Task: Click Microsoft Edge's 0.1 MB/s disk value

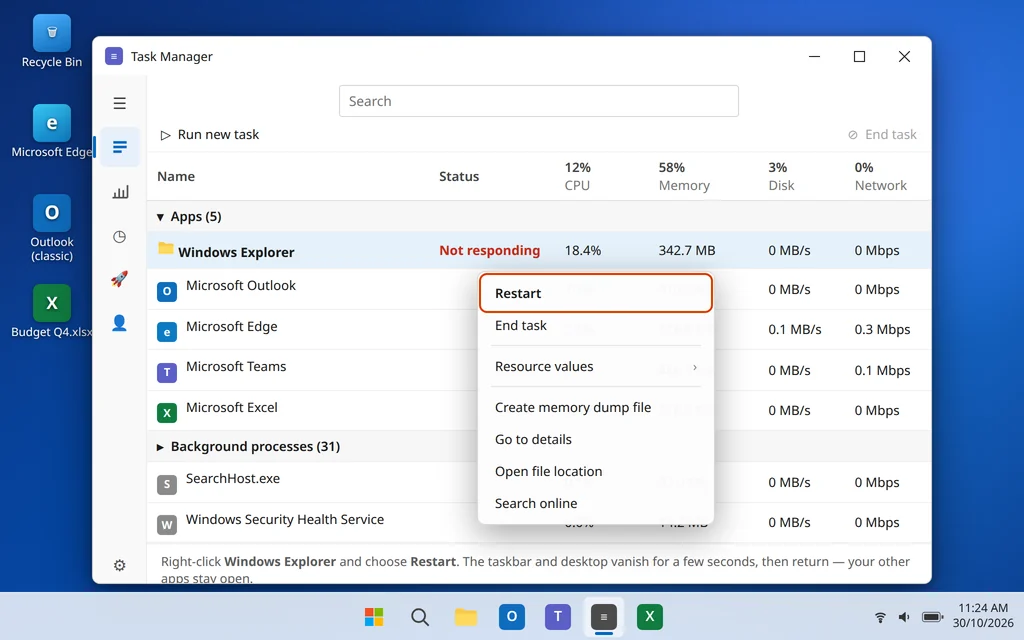Action: point(795,330)
